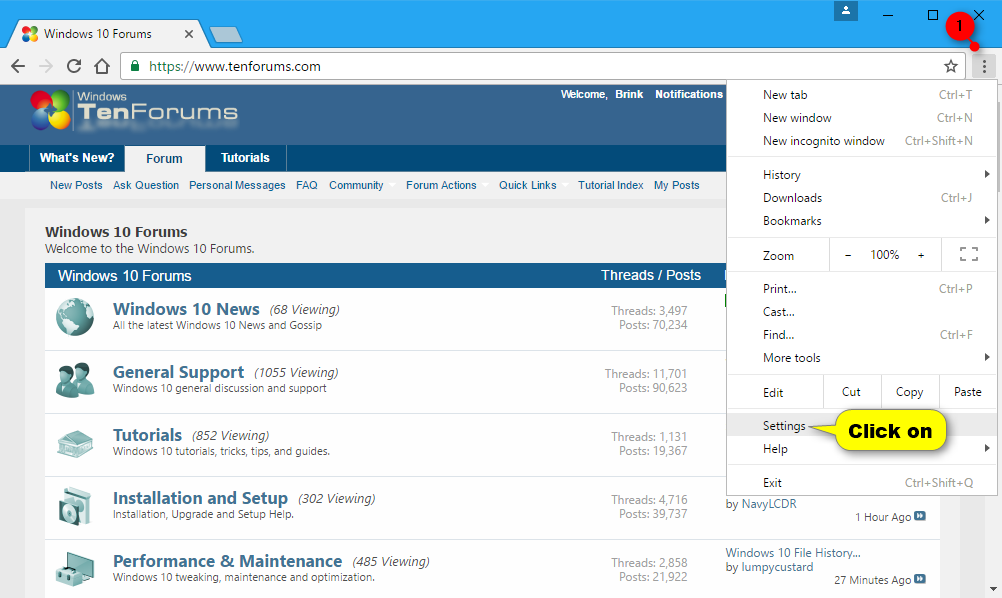Open the Windows 10 News forum link
This screenshot has height=598, width=1002.
pyautogui.click(x=186, y=309)
